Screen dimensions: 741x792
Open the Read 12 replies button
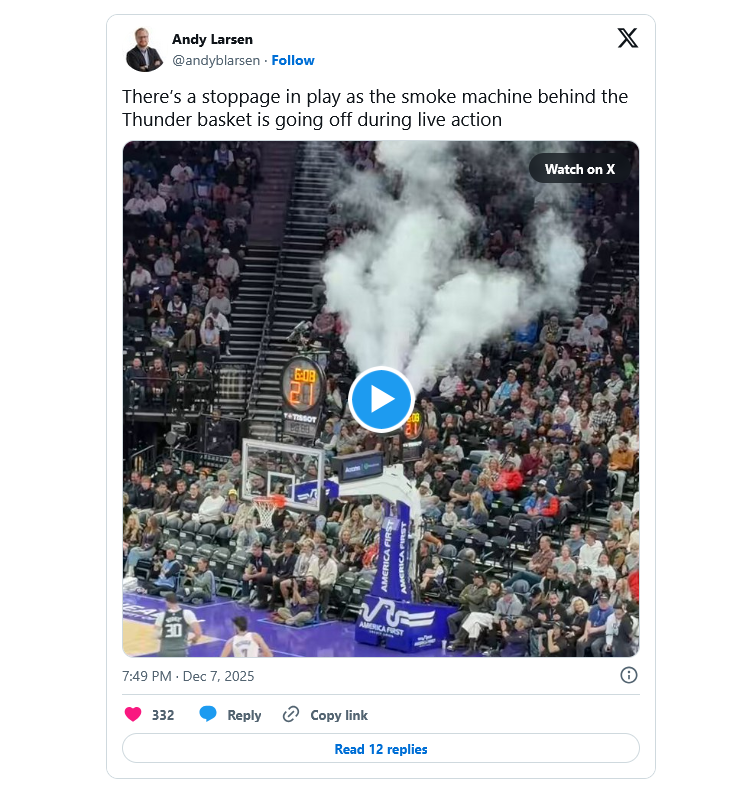380,749
